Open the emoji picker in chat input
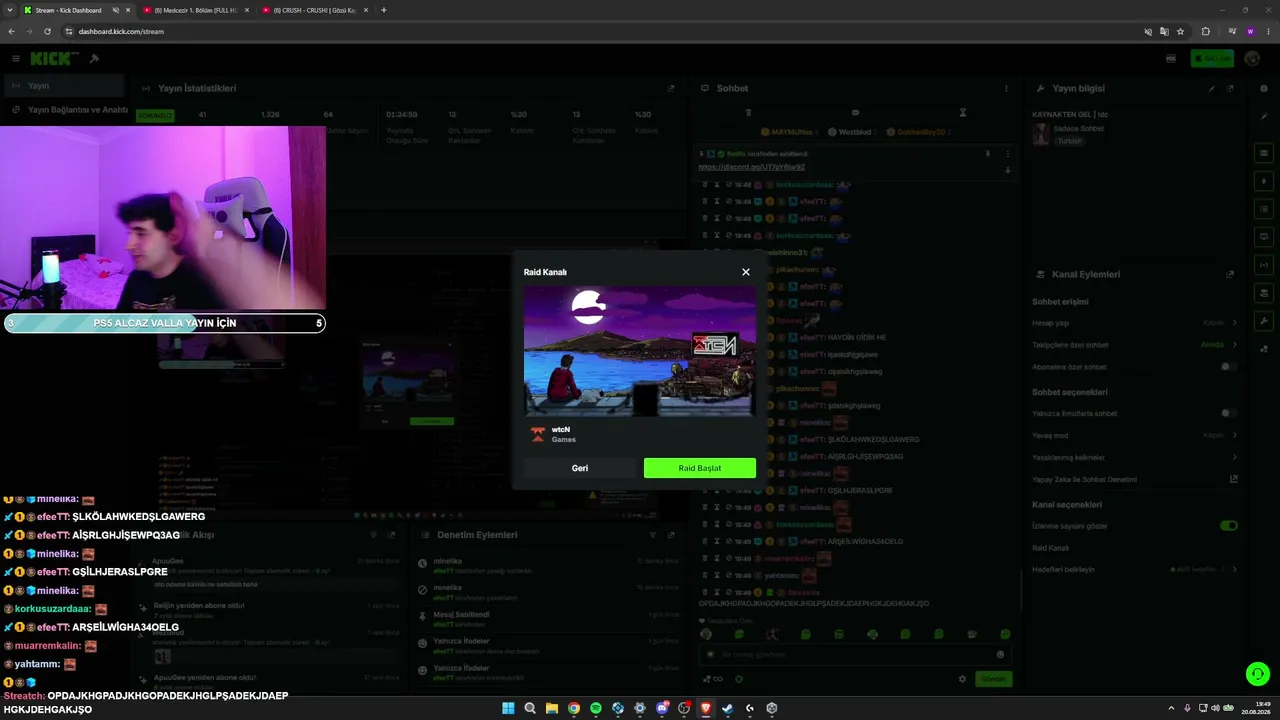The width and height of the screenshot is (1280, 720). (x=1000, y=654)
